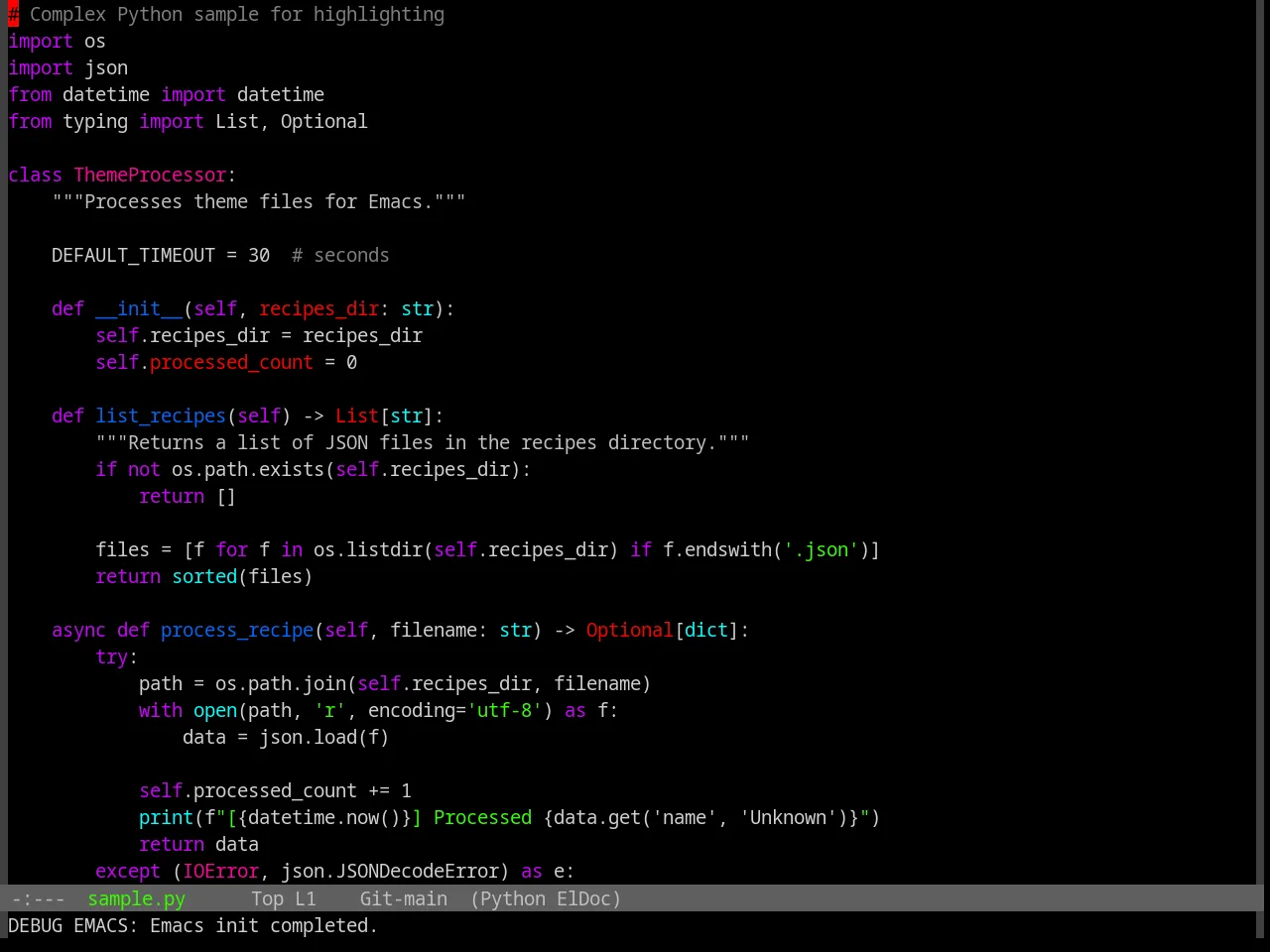Click 'os.listdir' call in the comprehension
The height and width of the screenshot is (952, 1270).
(x=368, y=549)
